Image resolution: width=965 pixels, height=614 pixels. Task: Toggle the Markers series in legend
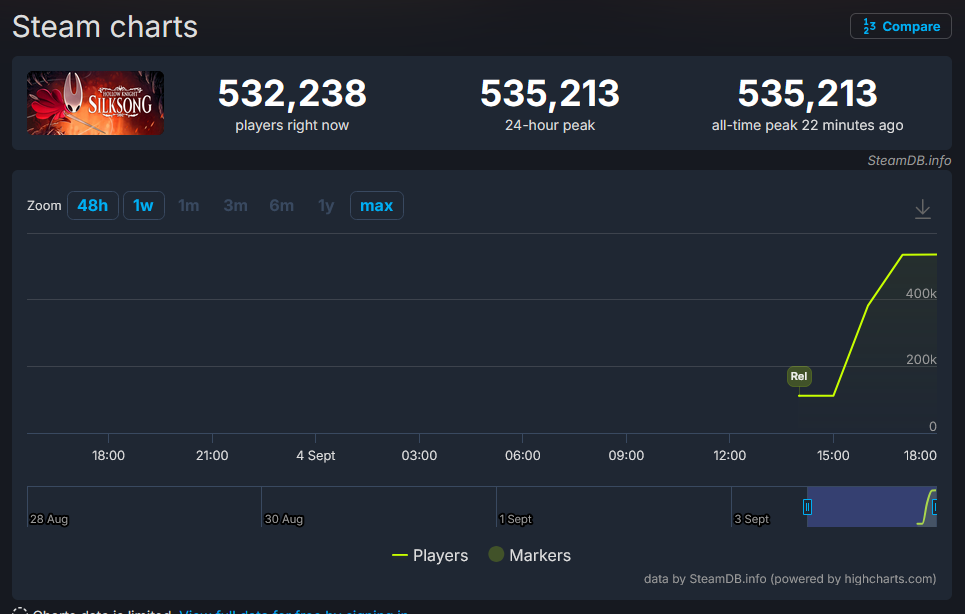pos(530,555)
